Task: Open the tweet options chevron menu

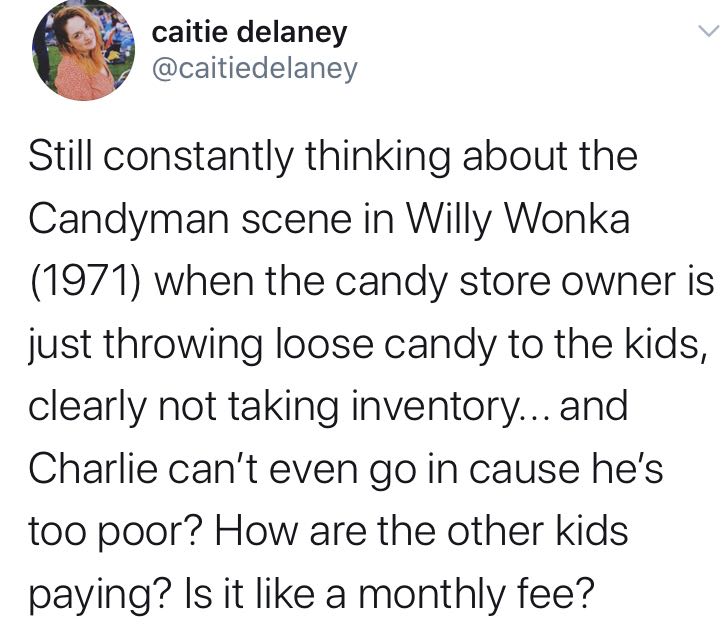Action: click(x=707, y=32)
